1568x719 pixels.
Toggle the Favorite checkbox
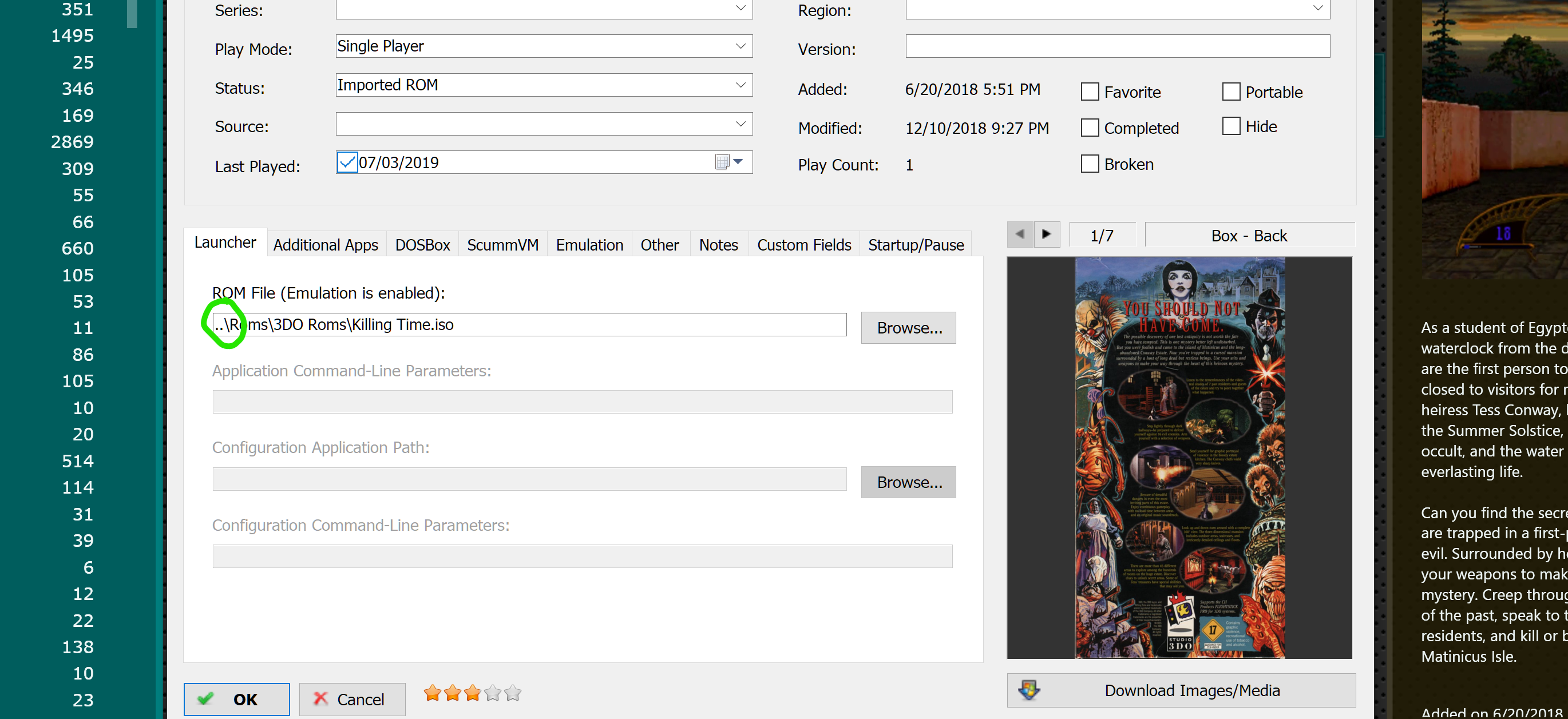[1090, 92]
